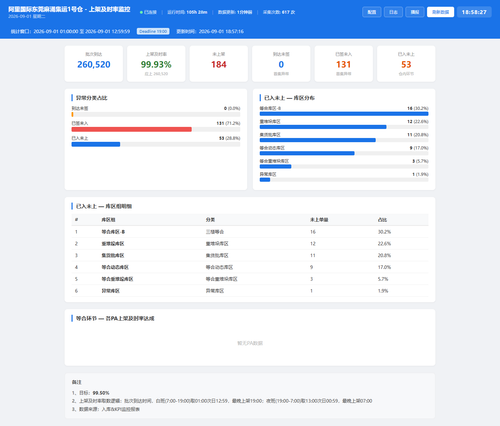The width and height of the screenshot is (500, 426).
Task: Click the update time 18:57:16 text
Action: pyautogui.click(x=210, y=31)
